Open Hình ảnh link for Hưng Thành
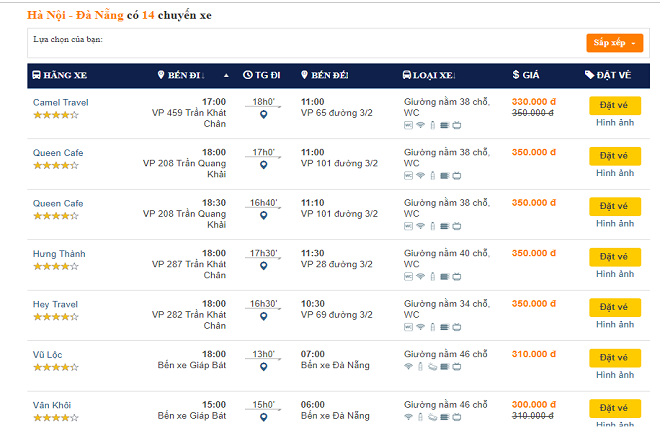The image size is (660, 440). [614, 274]
